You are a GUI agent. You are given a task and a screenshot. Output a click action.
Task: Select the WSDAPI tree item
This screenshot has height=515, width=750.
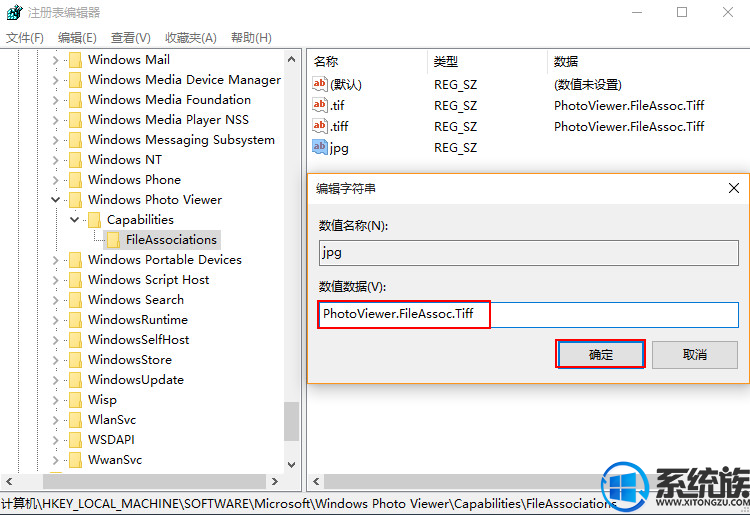click(111, 440)
